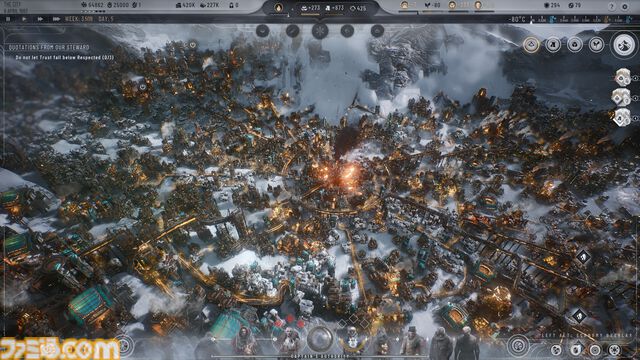Pause the game with the pause button
The width and height of the screenshot is (640, 360).
8,19
